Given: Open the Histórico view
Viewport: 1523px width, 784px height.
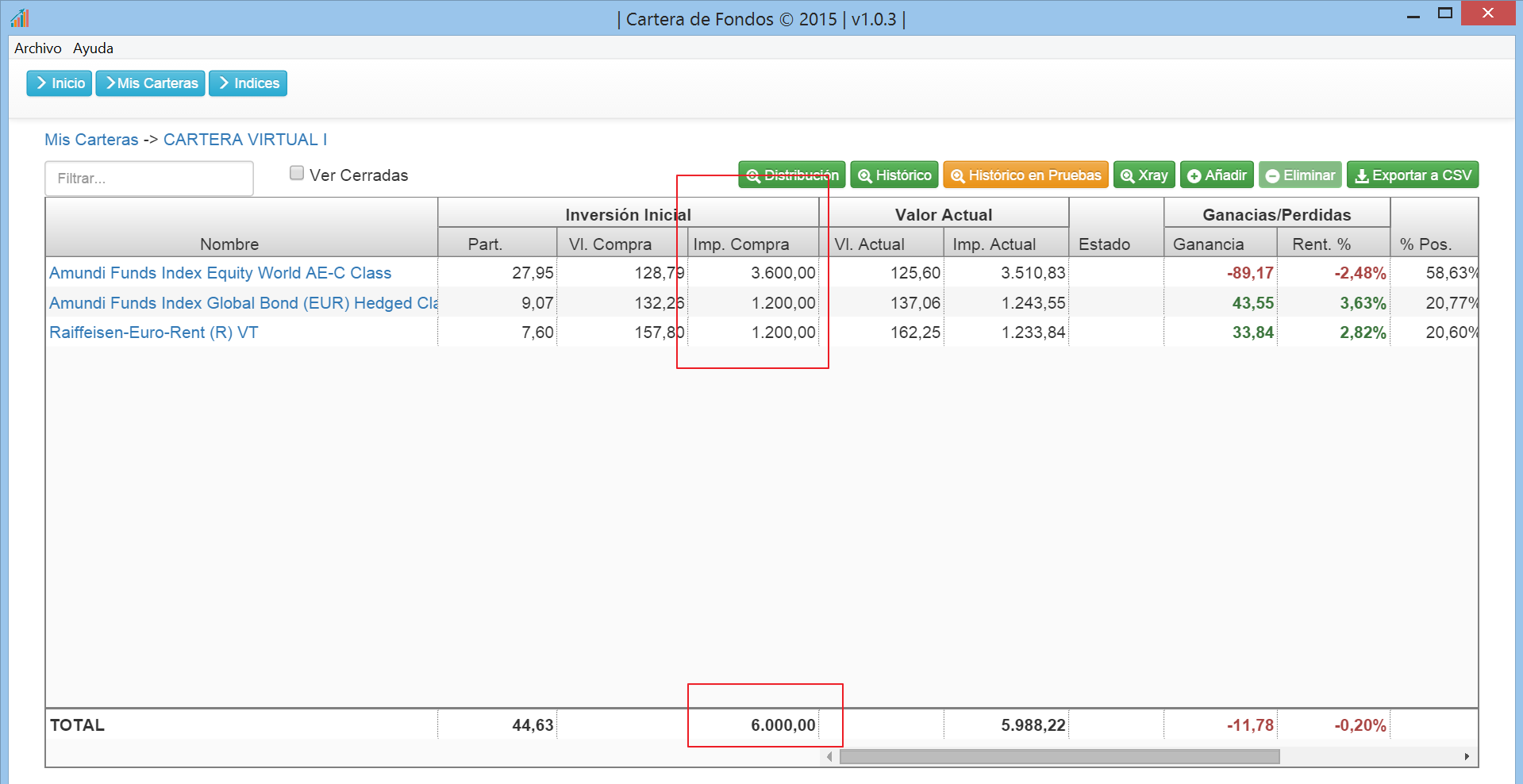Looking at the screenshot, I should (x=894, y=175).
